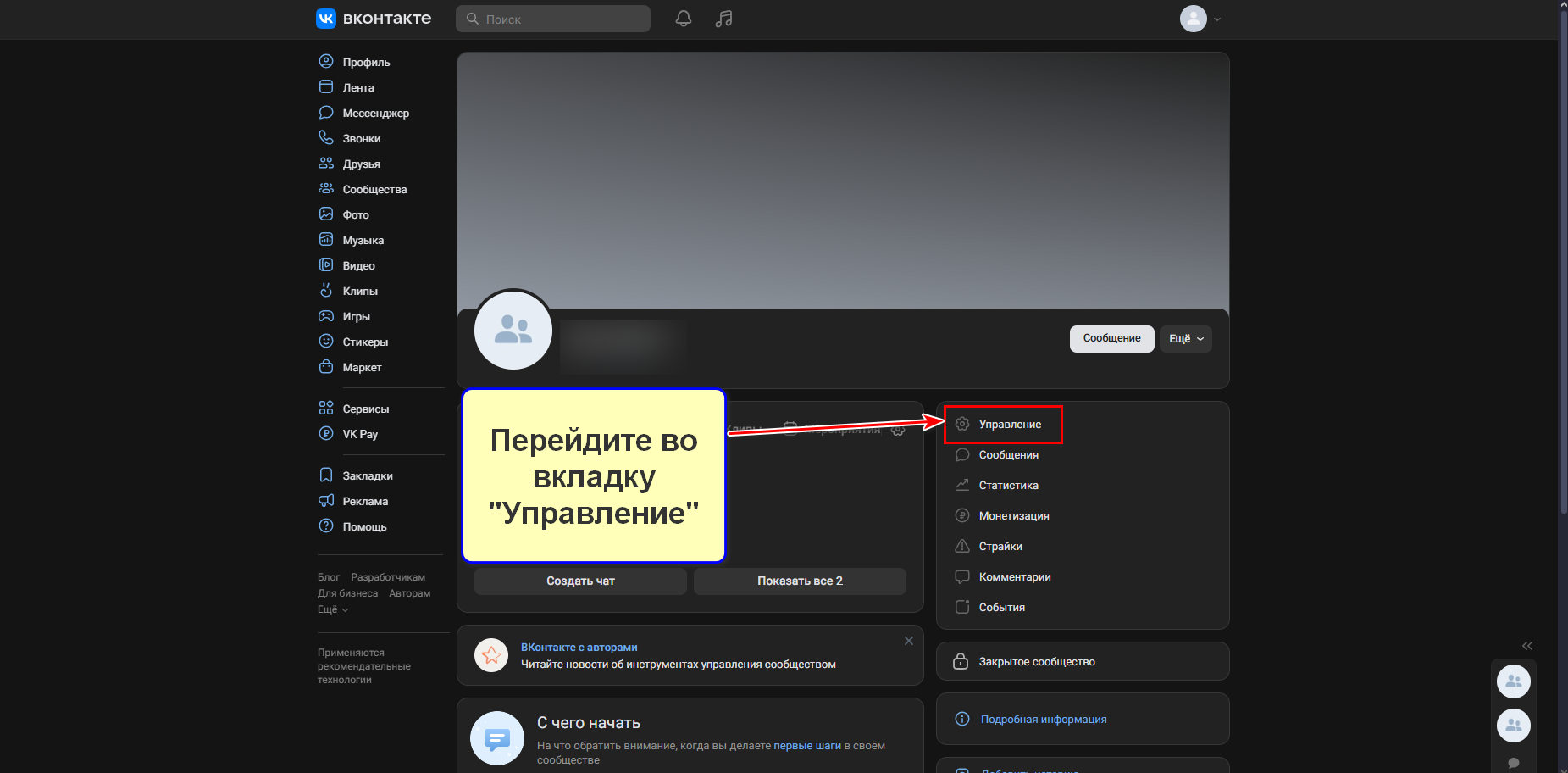Click the 'Сервисы' grid icon
This screenshot has height=773, width=1568.
pyautogui.click(x=326, y=408)
